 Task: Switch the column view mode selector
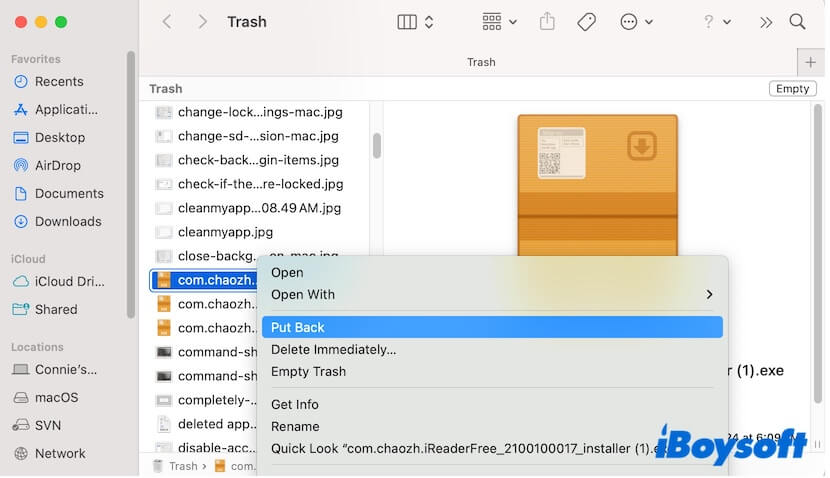(x=416, y=22)
